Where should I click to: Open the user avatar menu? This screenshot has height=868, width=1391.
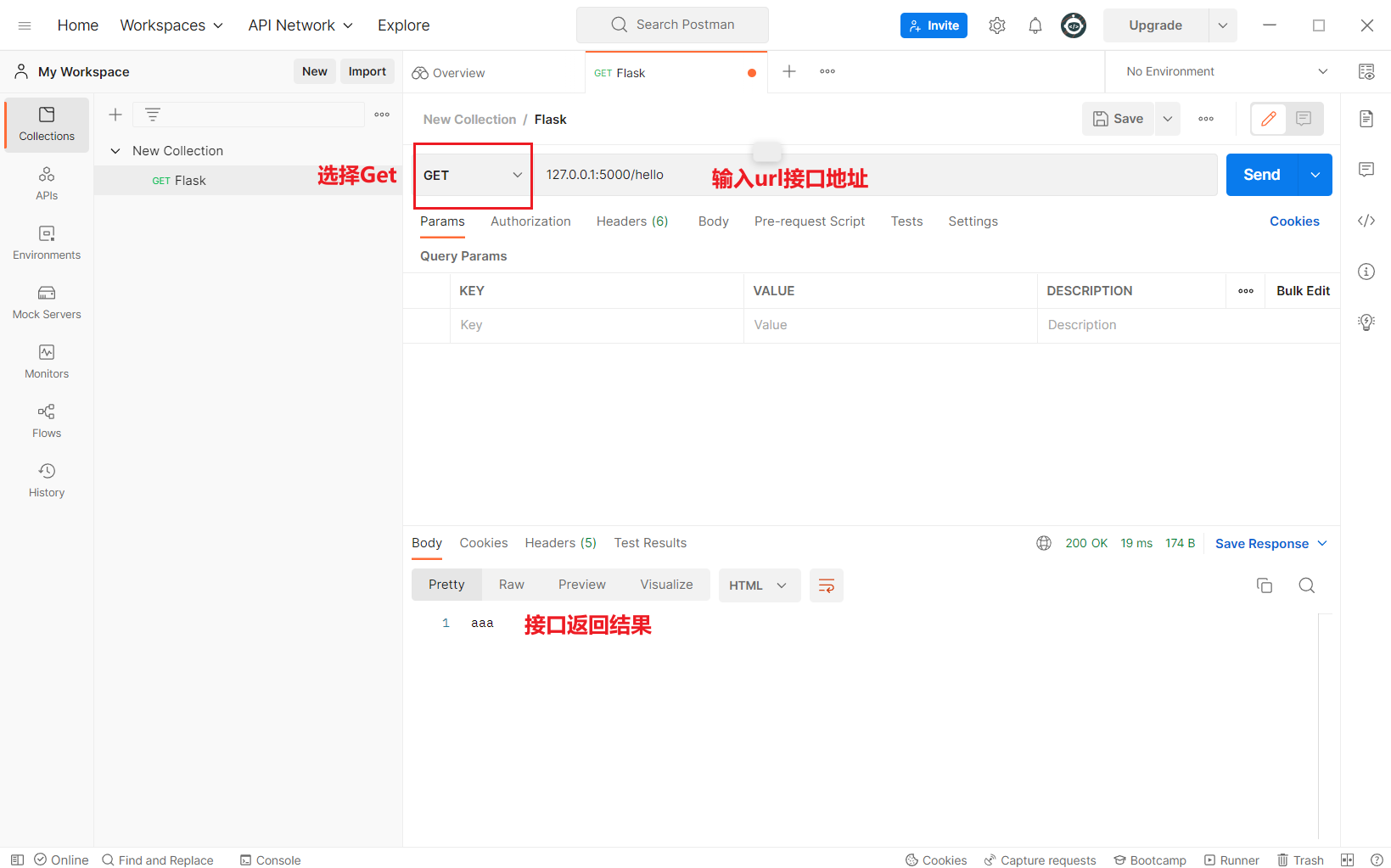[x=1074, y=25]
